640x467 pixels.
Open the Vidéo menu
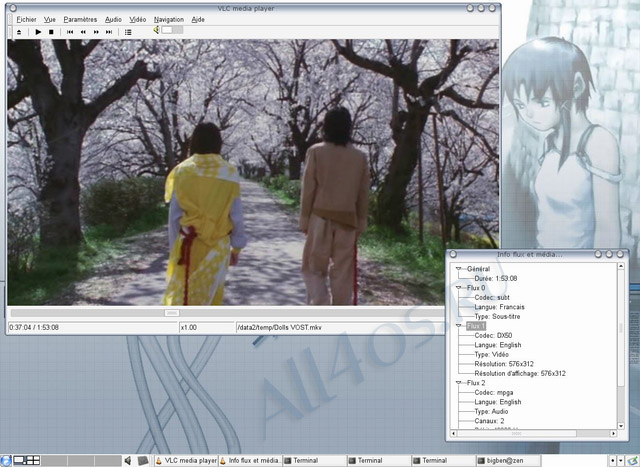point(138,19)
